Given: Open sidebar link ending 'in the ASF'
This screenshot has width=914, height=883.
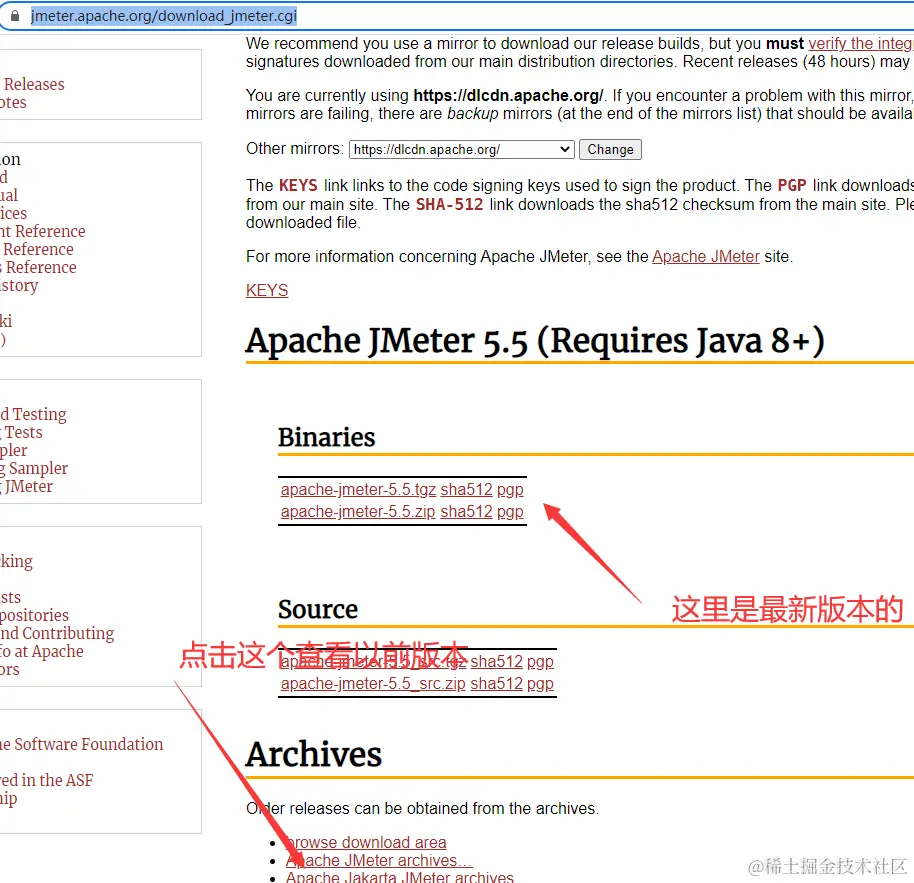Looking at the screenshot, I should click(47, 780).
